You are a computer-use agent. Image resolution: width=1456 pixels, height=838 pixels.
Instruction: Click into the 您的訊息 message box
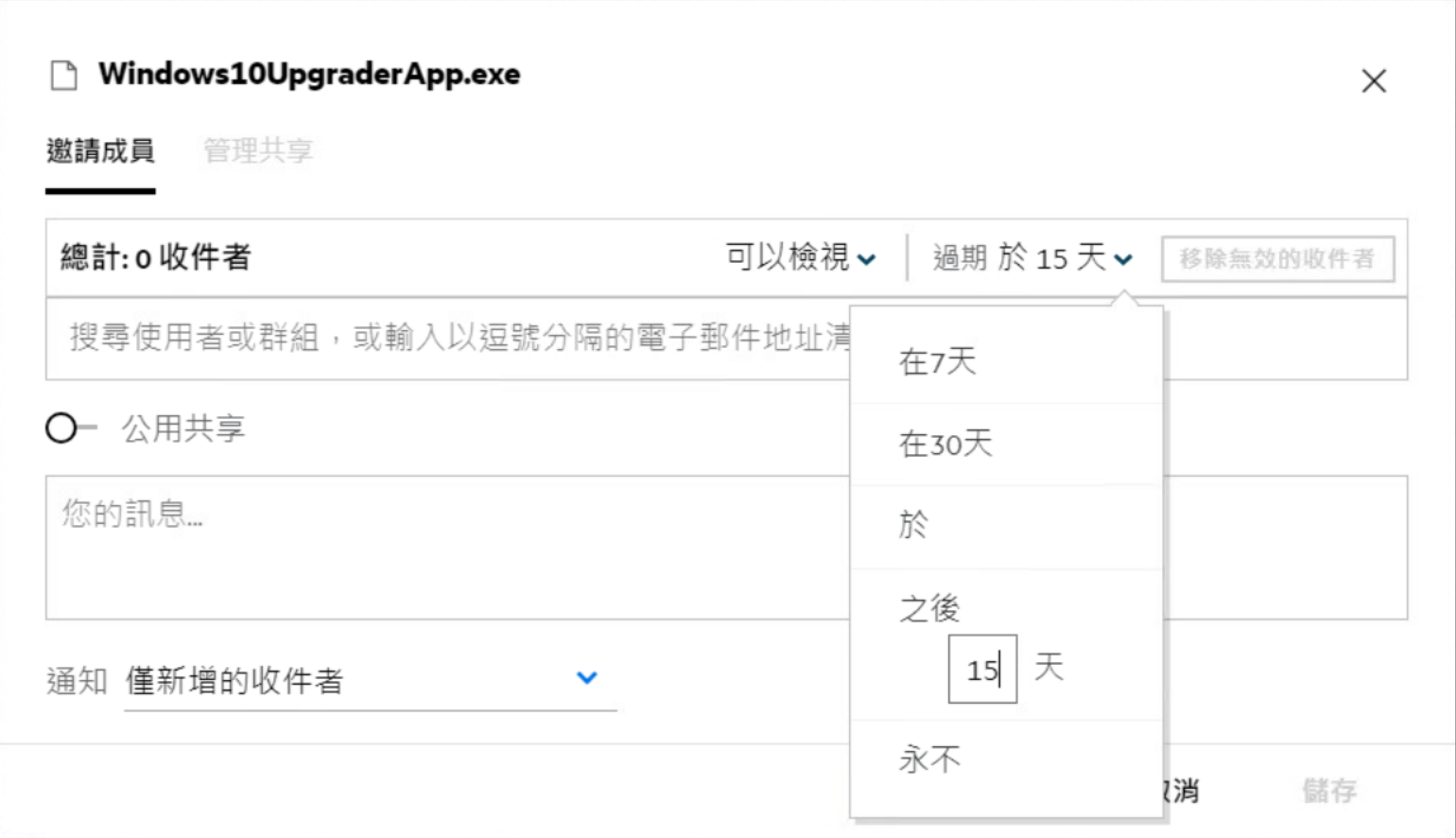click(x=444, y=547)
